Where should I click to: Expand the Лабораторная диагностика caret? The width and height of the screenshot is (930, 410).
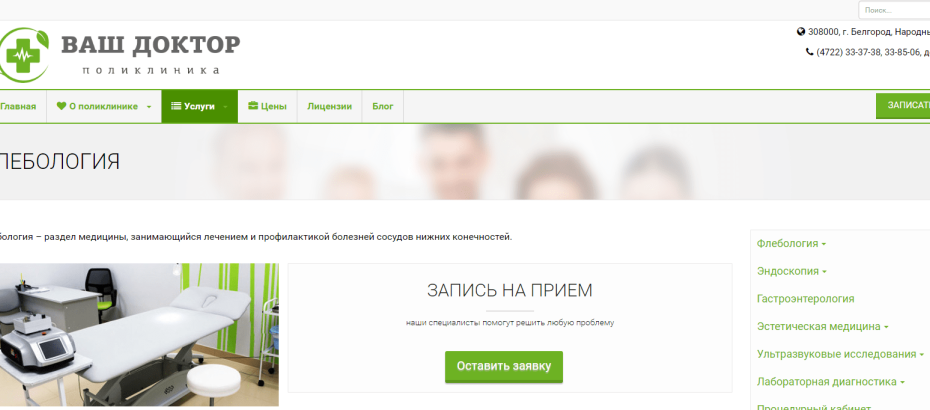pos(903,383)
